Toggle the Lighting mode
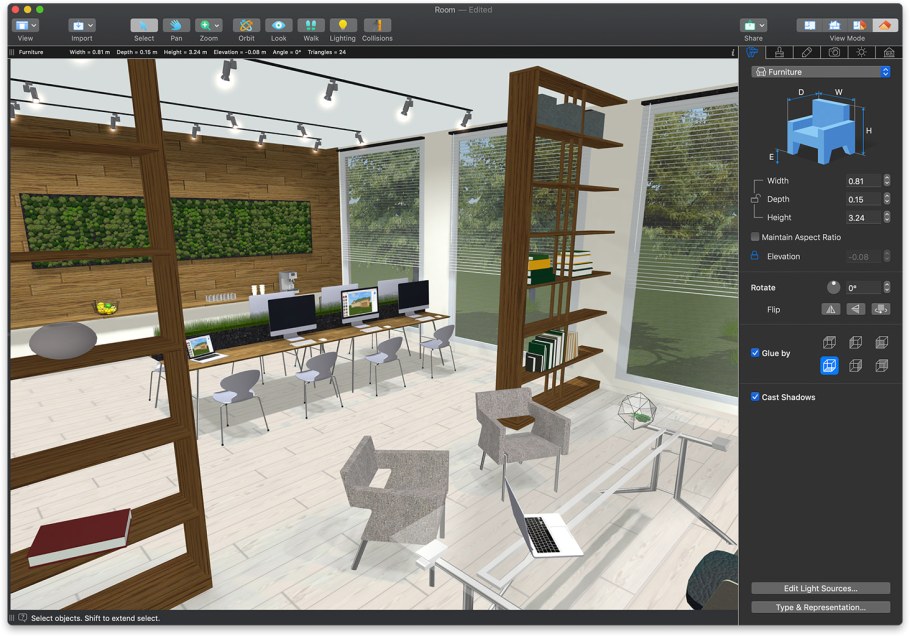The width and height of the screenshot is (910, 636). tap(343, 27)
